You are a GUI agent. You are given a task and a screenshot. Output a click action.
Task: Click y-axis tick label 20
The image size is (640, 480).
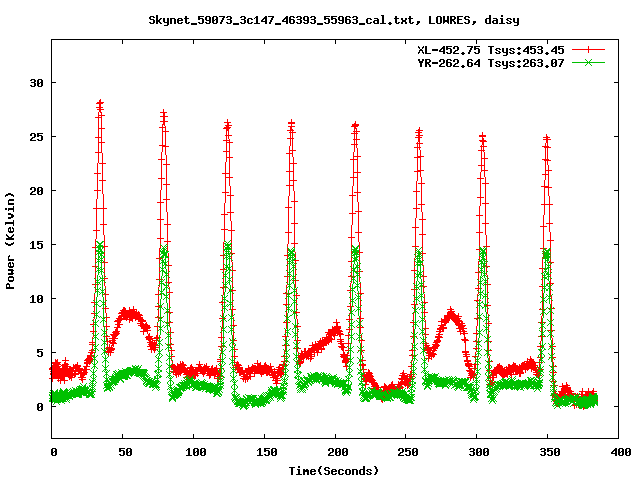point(36,191)
